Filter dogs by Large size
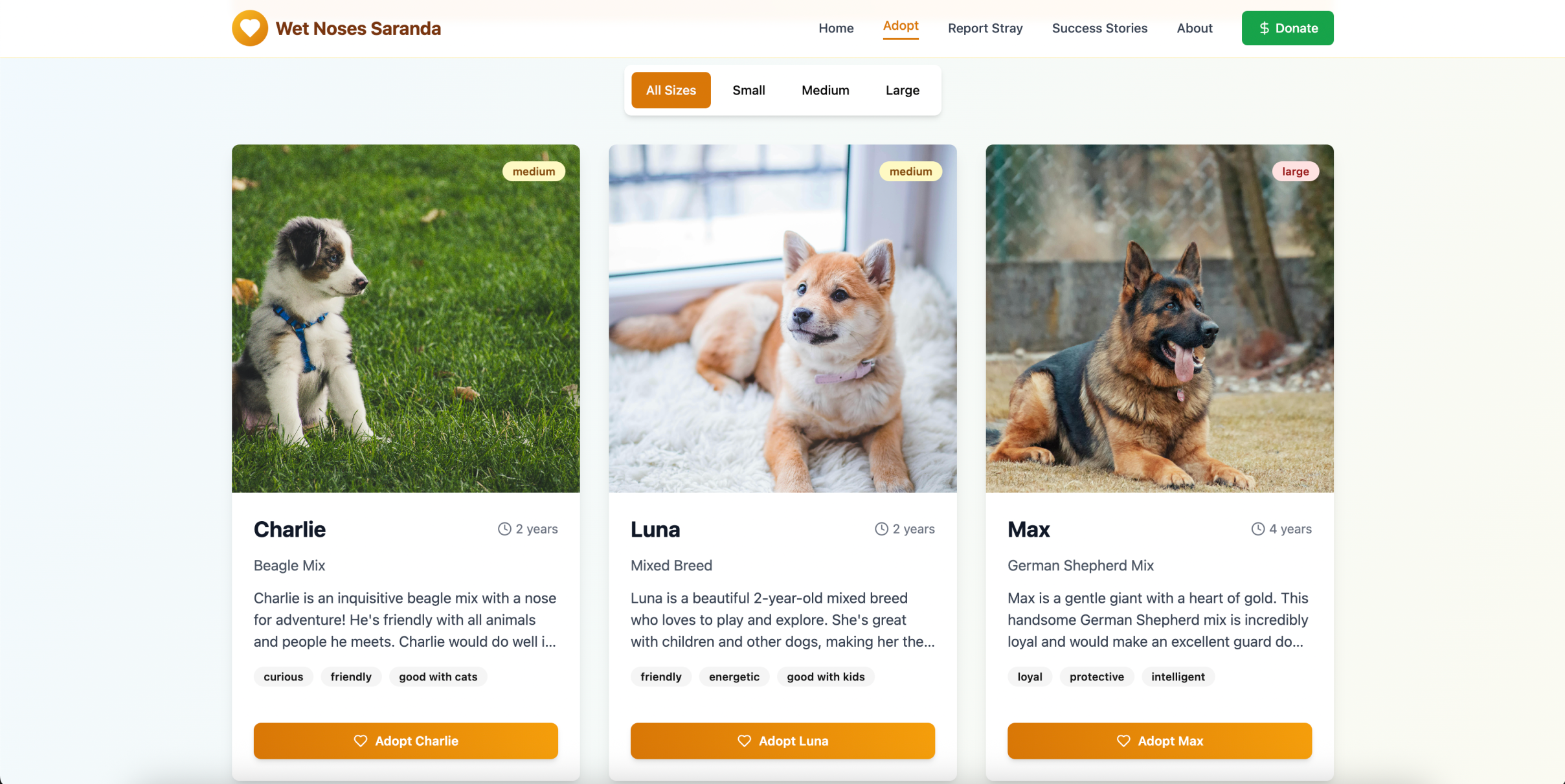Image resolution: width=1565 pixels, height=784 pixels. [x=903, y=90]
